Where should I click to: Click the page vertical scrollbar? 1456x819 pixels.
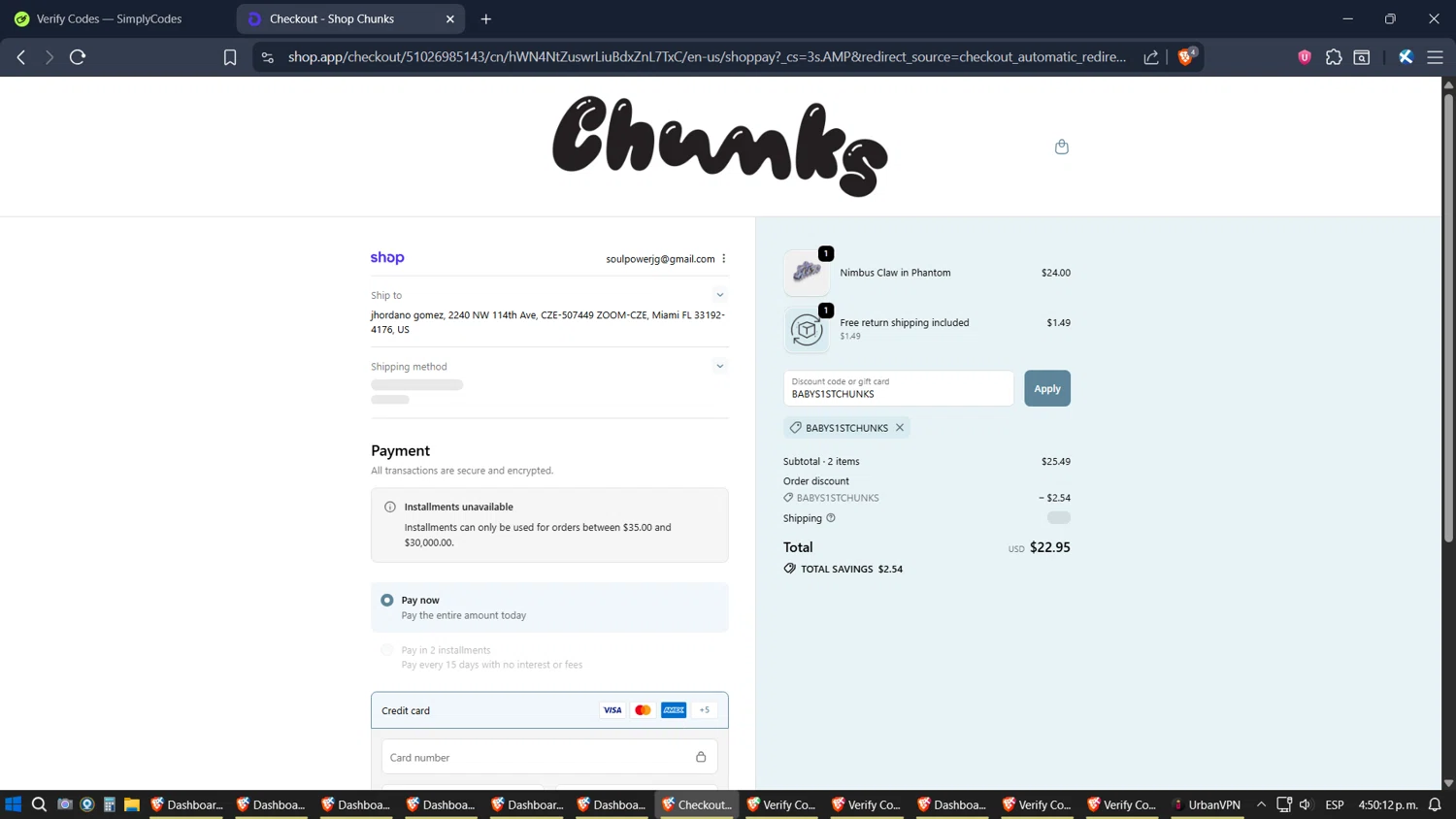pyautogui.click(x=1448, y=318)
